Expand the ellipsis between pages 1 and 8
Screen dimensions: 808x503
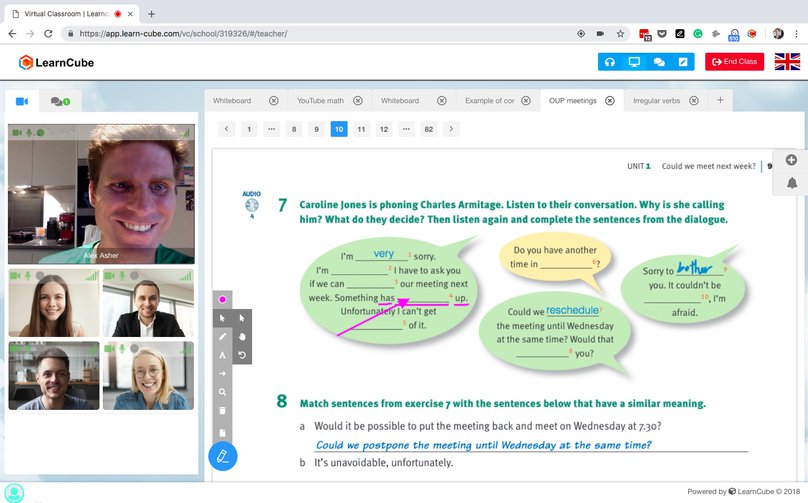271,129
